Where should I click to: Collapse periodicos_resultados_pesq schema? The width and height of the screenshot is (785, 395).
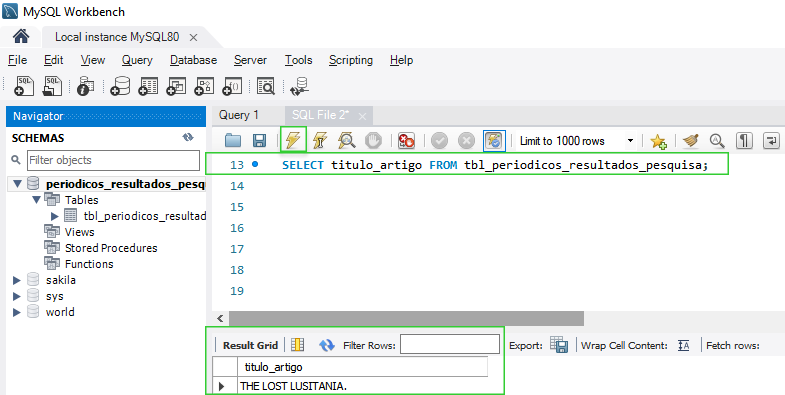coord(18,184)
